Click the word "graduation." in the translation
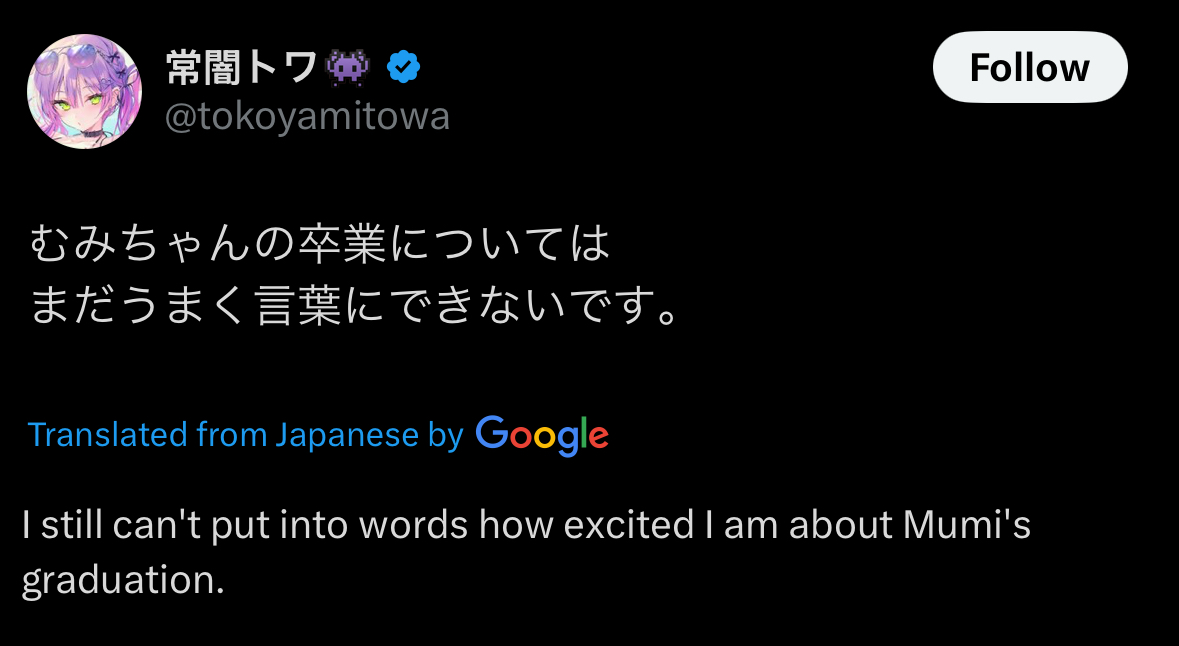 pos(123,580)
